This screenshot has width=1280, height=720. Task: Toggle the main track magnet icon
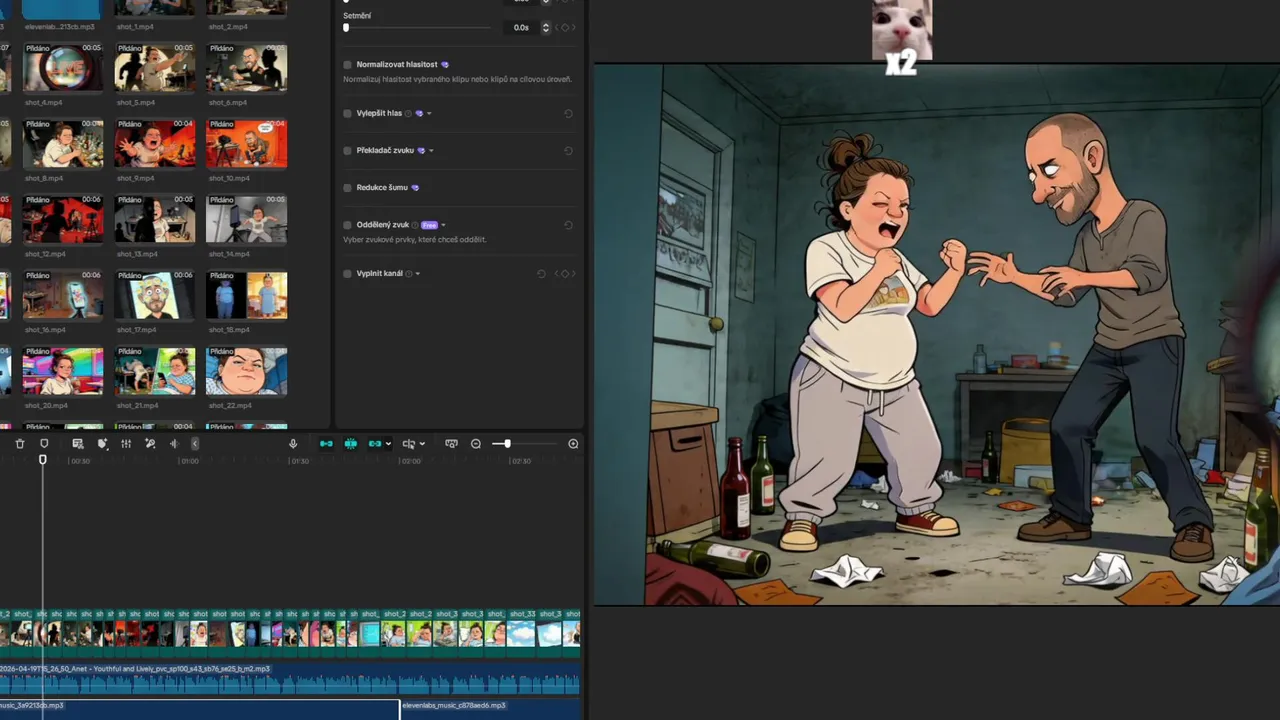click(x=326, y=444)
